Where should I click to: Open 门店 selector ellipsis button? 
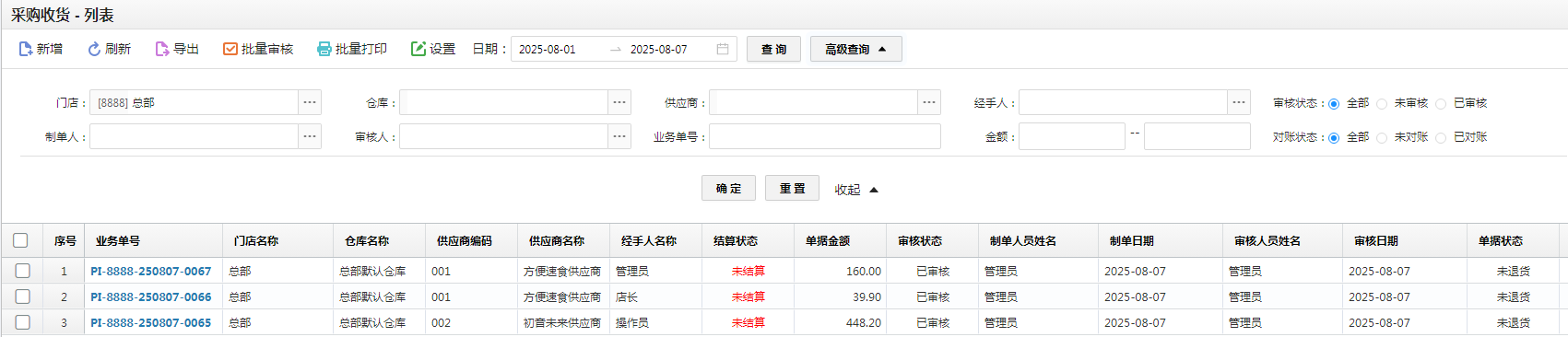310,102
